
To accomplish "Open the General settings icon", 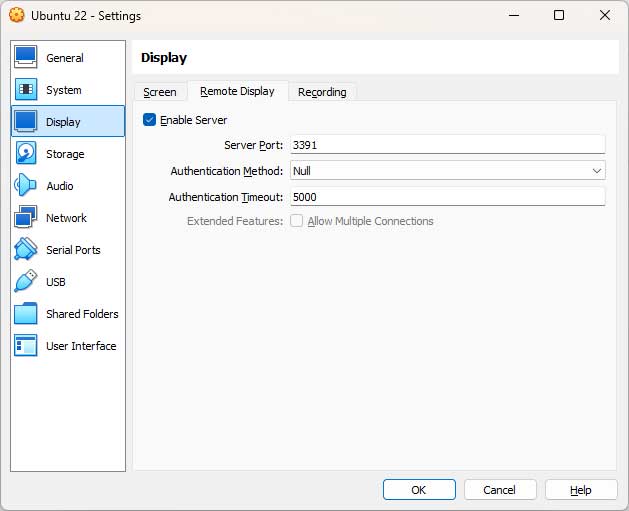I will [x=26, y=57].
